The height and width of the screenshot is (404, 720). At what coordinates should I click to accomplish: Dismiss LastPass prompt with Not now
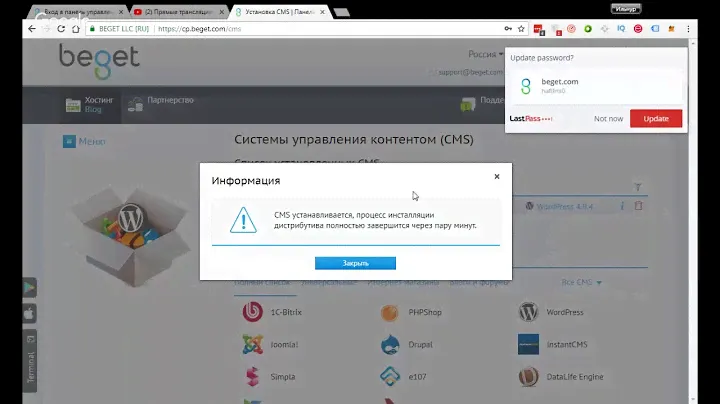point(608,118)
